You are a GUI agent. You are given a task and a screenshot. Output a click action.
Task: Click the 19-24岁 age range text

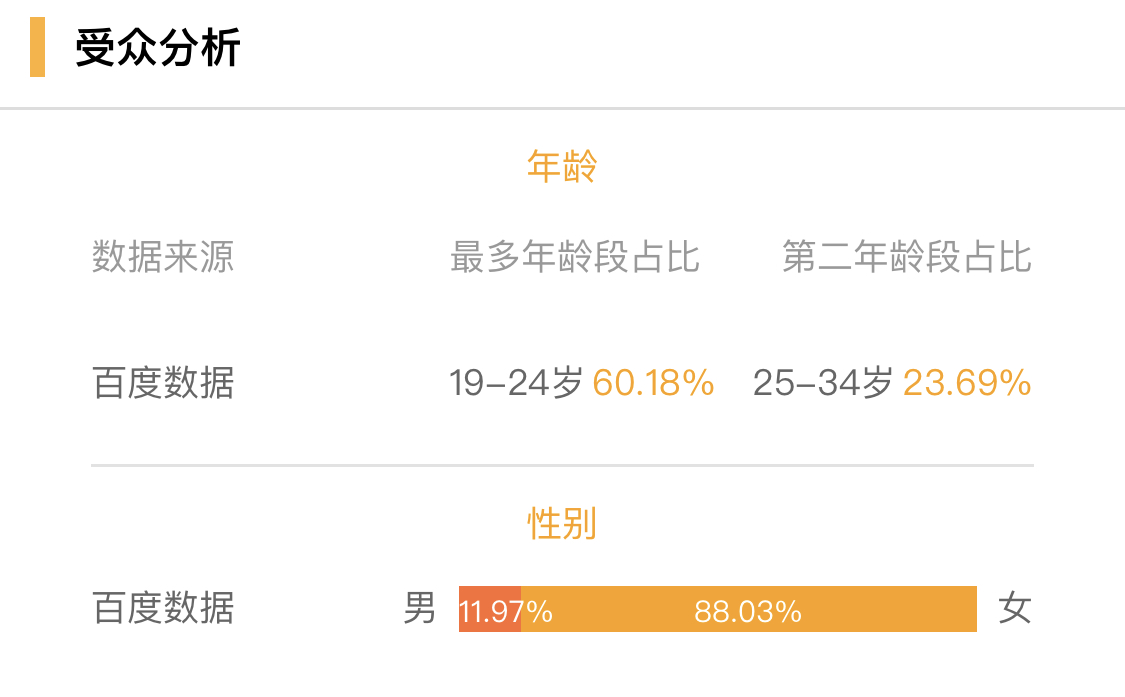[x=516, y=383]
